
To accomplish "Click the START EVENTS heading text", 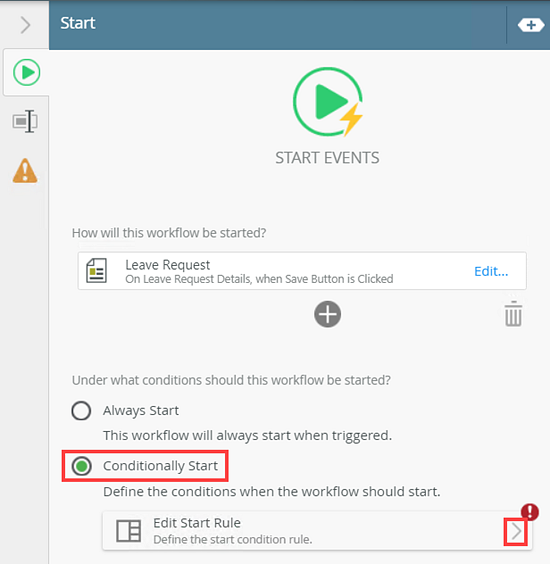I will click(327, 158).
